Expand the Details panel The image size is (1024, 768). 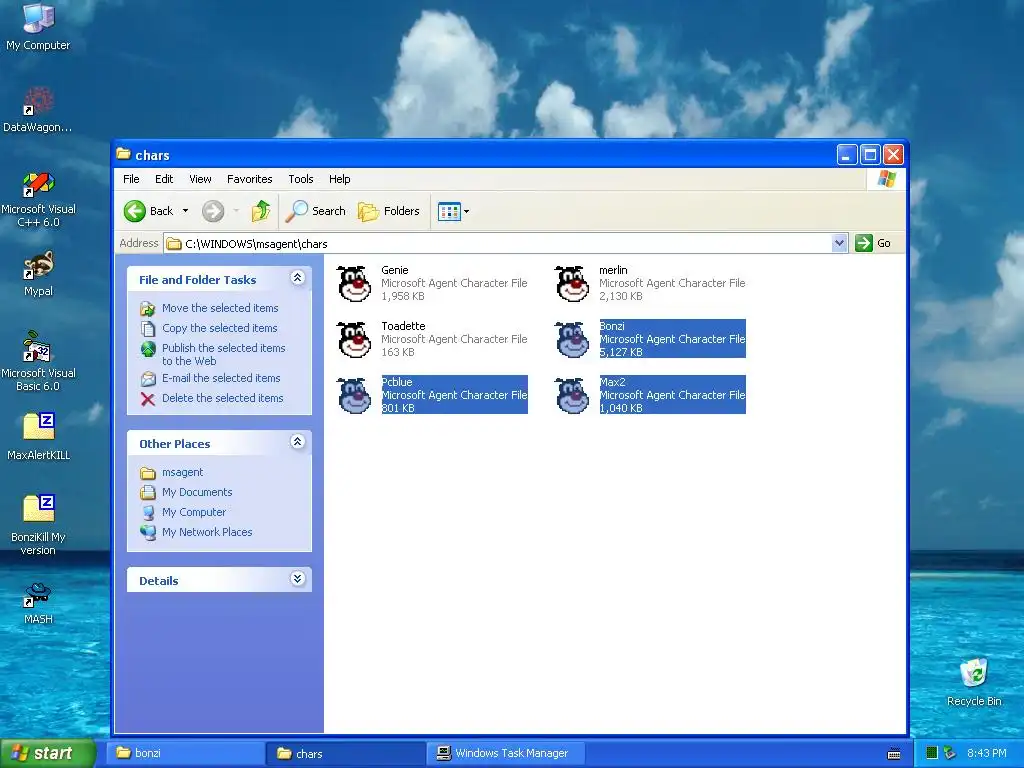click(297, 579)
